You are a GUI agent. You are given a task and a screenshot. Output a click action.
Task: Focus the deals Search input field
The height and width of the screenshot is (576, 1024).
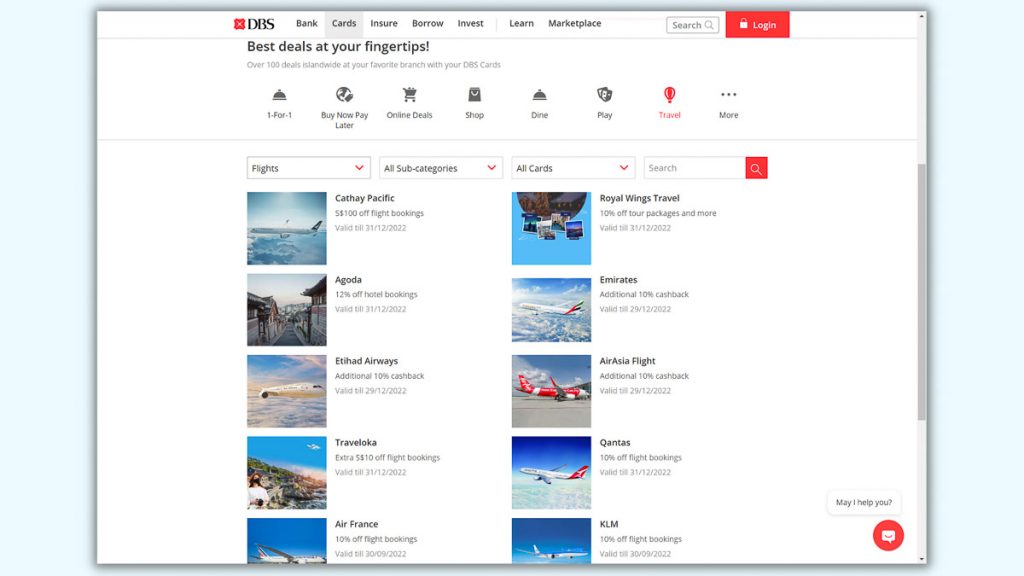tap(694, 168)
